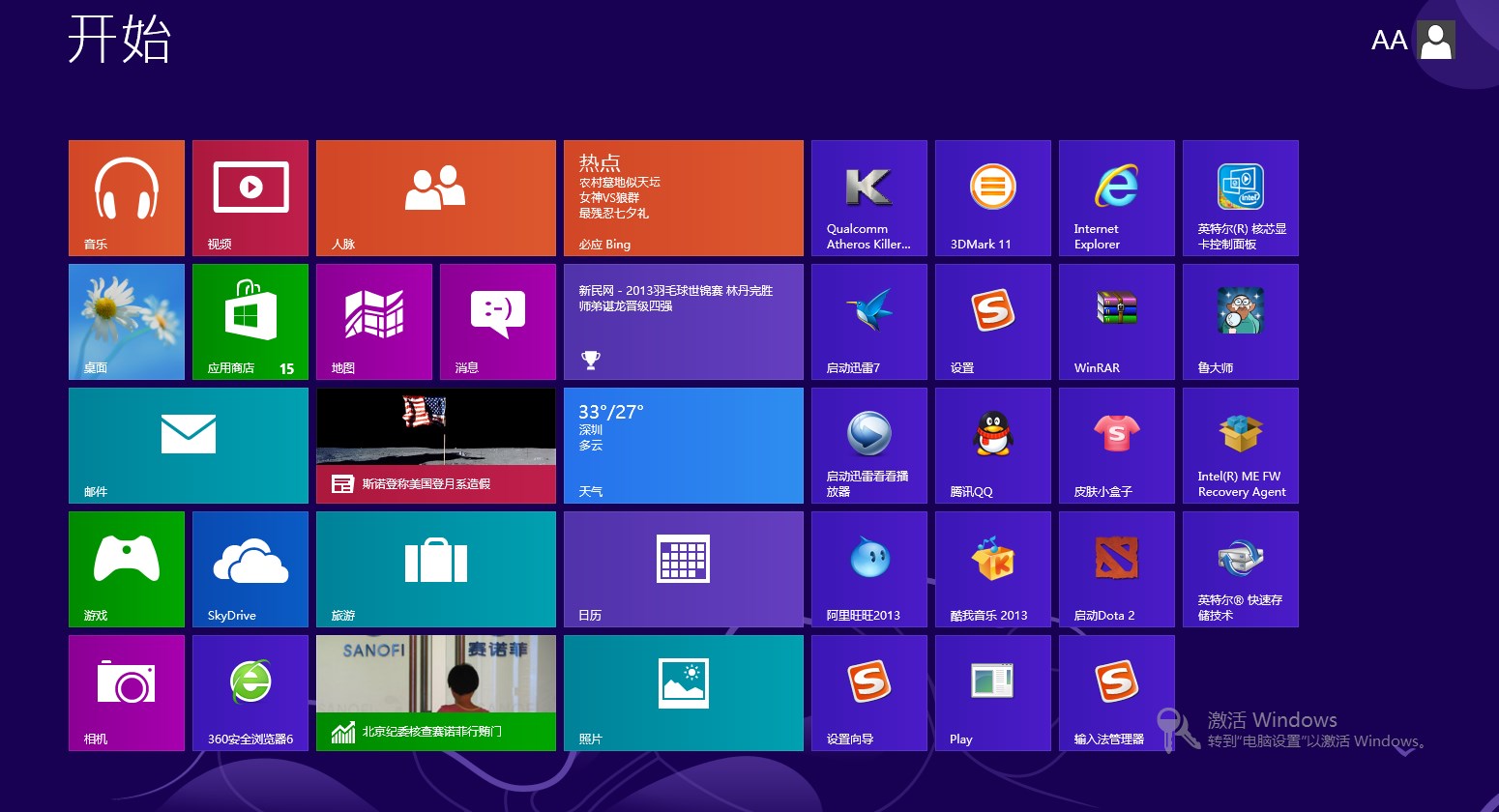Open the 相机 camera tile
Image resolution: width=1499 pixels, height=812 pixels.
tap(127, 693)
